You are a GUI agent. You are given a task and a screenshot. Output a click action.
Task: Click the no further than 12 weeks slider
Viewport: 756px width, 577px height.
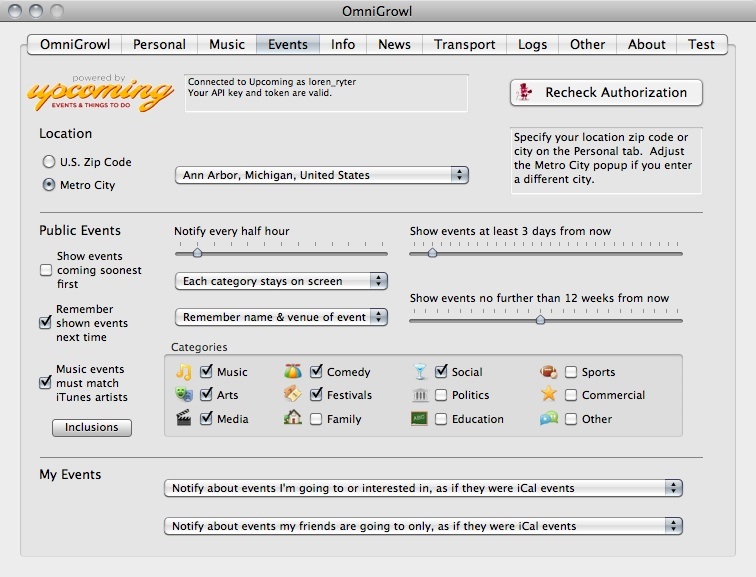click(546, 318)
